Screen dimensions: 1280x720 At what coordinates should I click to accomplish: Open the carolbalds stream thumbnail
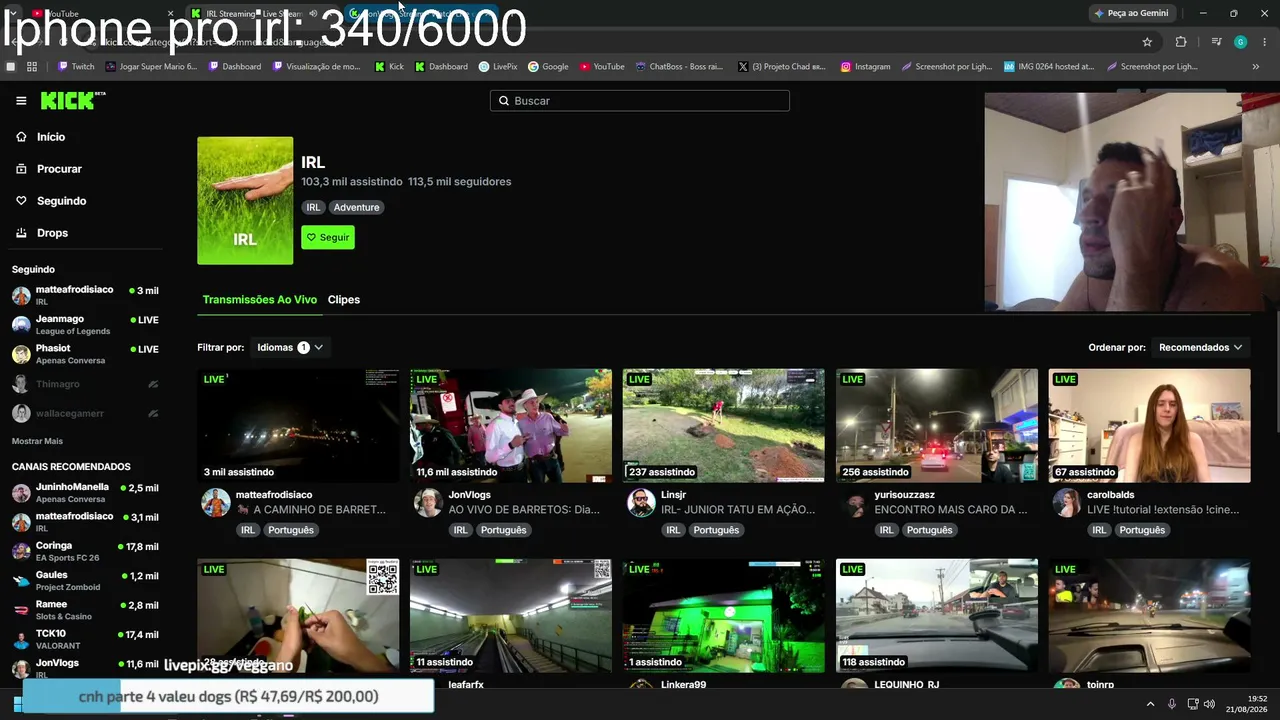pos(1149,426)
